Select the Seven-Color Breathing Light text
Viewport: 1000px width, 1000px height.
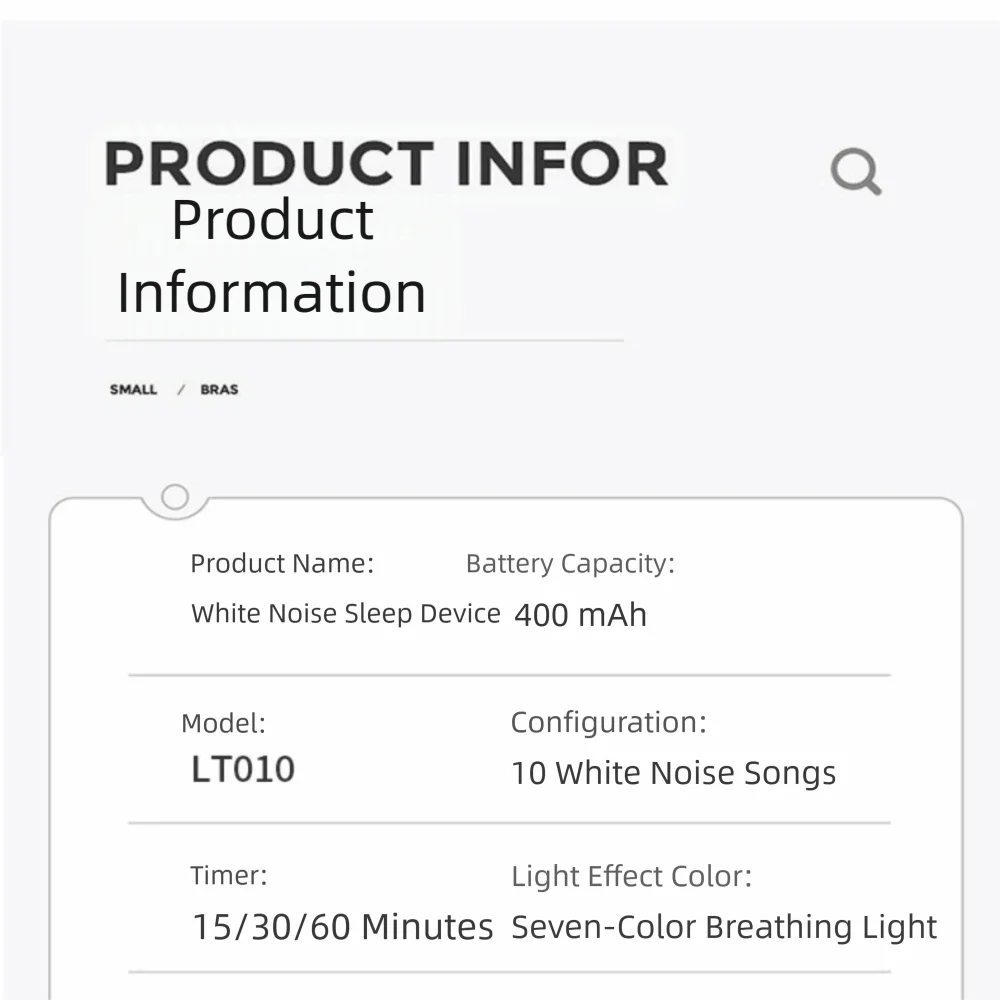tap(724, 927)
